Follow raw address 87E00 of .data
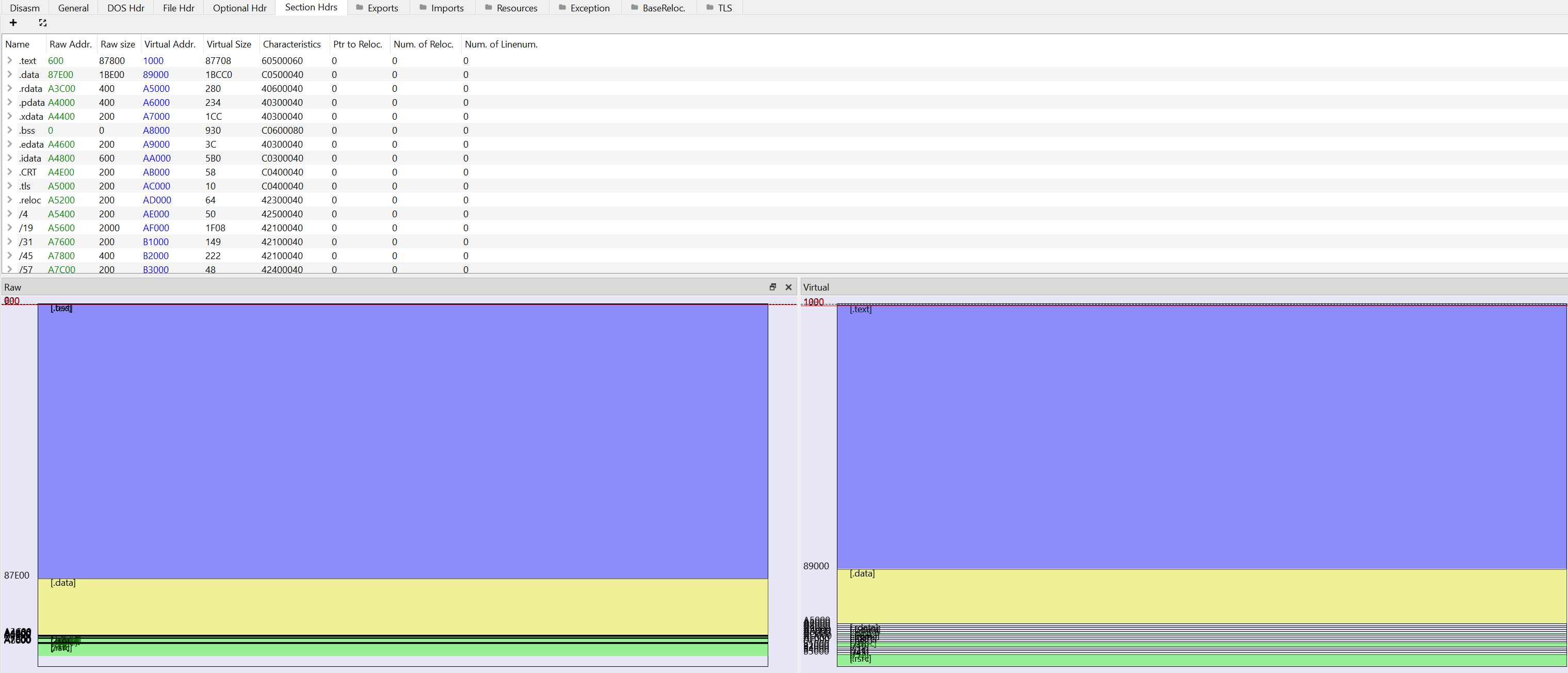The image size is (1568, 673). (x=61, y=74)
